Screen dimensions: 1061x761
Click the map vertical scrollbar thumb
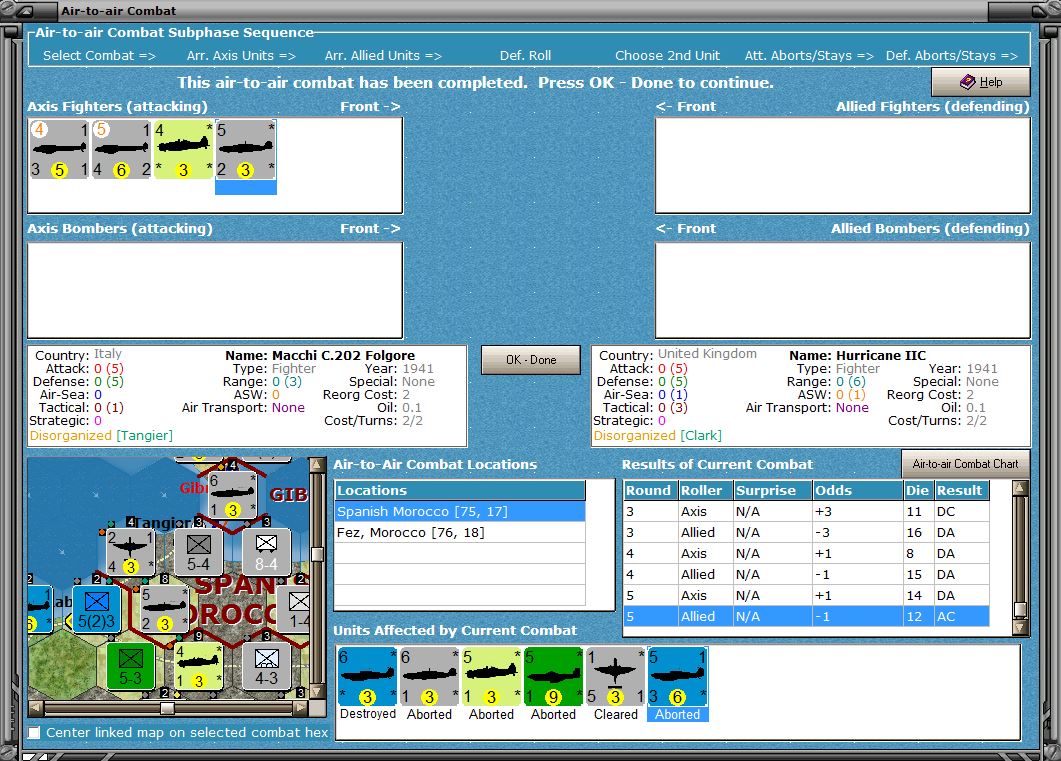316,555
